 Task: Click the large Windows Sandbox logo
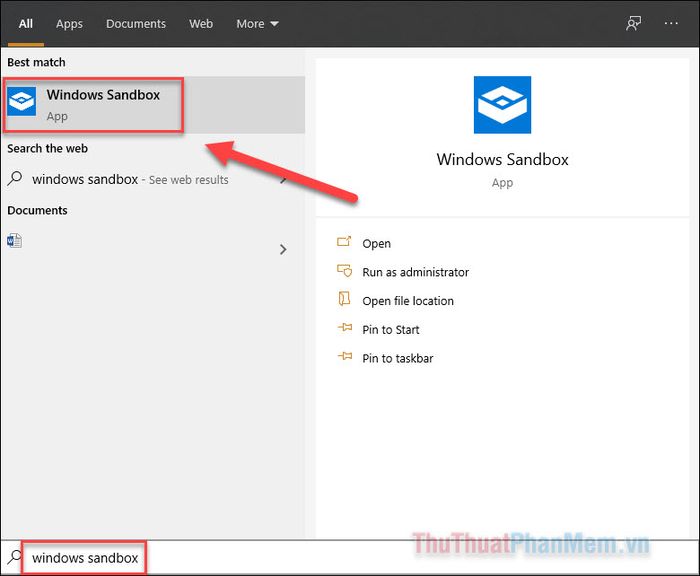point(502,104)
